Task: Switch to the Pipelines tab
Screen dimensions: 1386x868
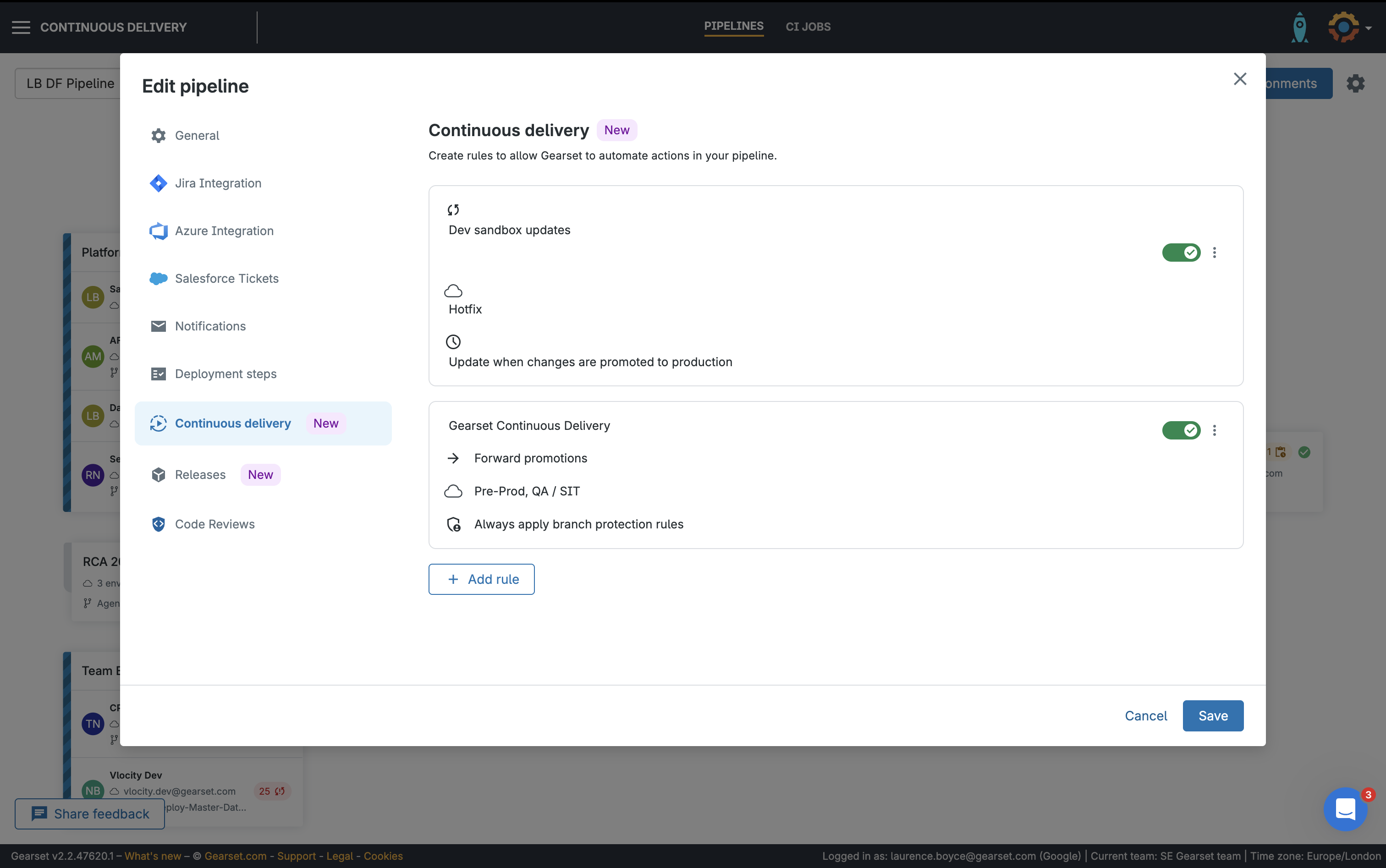Action: 734,27
